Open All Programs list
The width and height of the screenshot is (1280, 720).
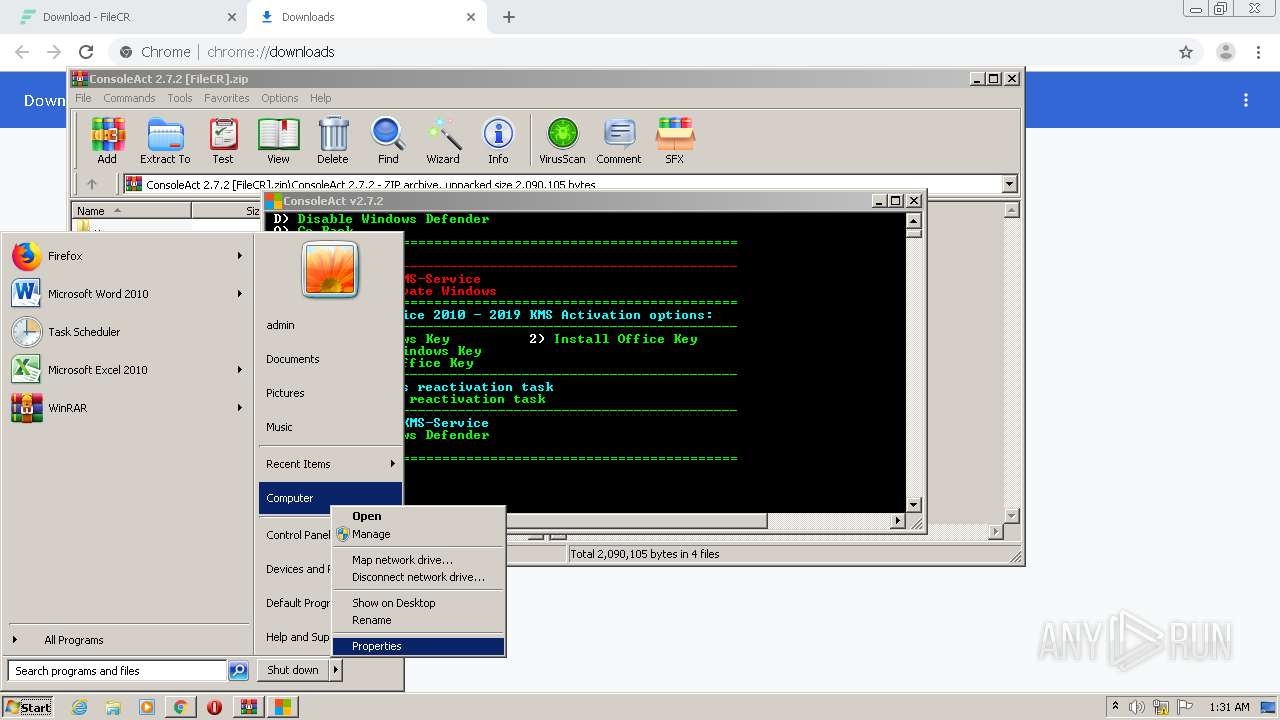(x=127, y=640)
